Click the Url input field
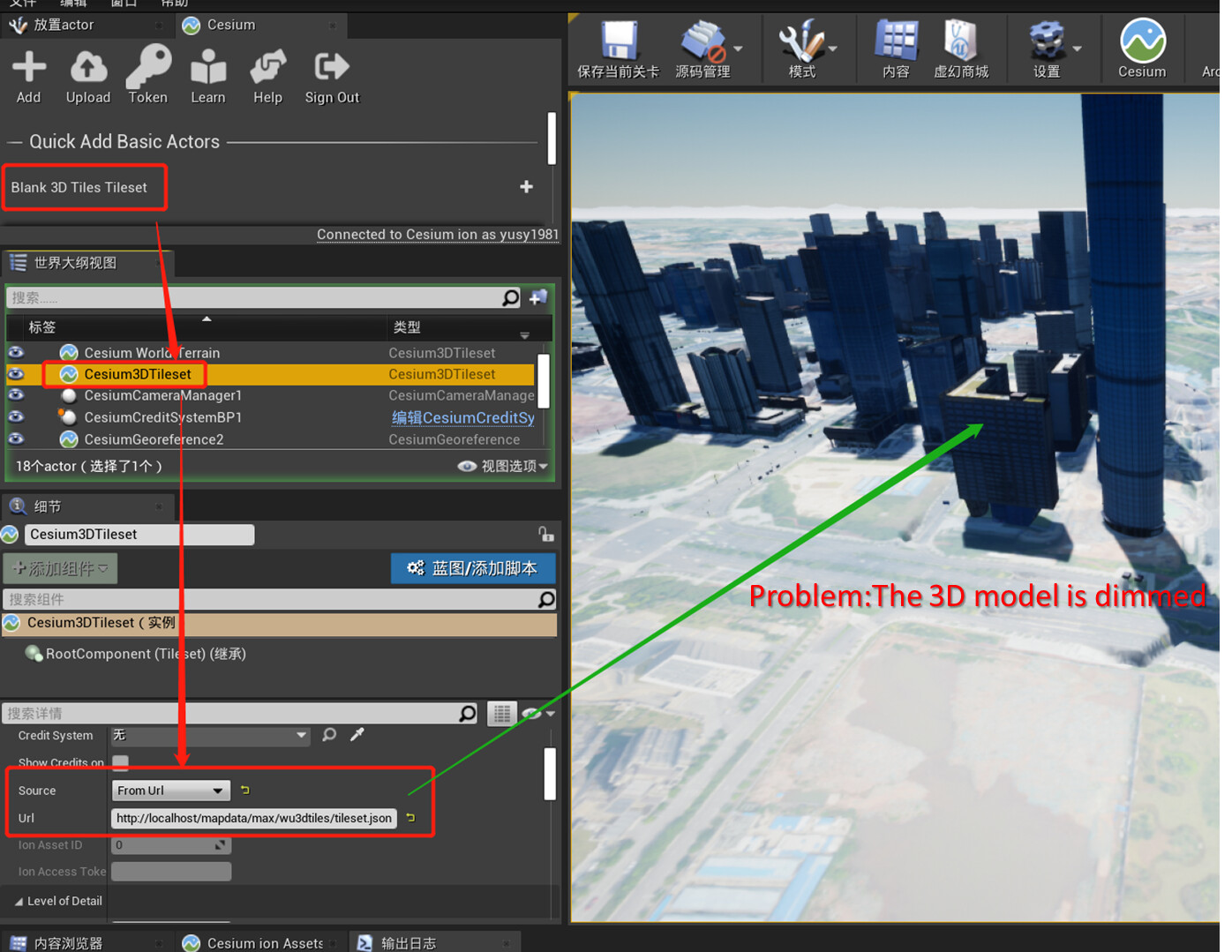This screenshot has width=1232, height=952. point(254,818)
